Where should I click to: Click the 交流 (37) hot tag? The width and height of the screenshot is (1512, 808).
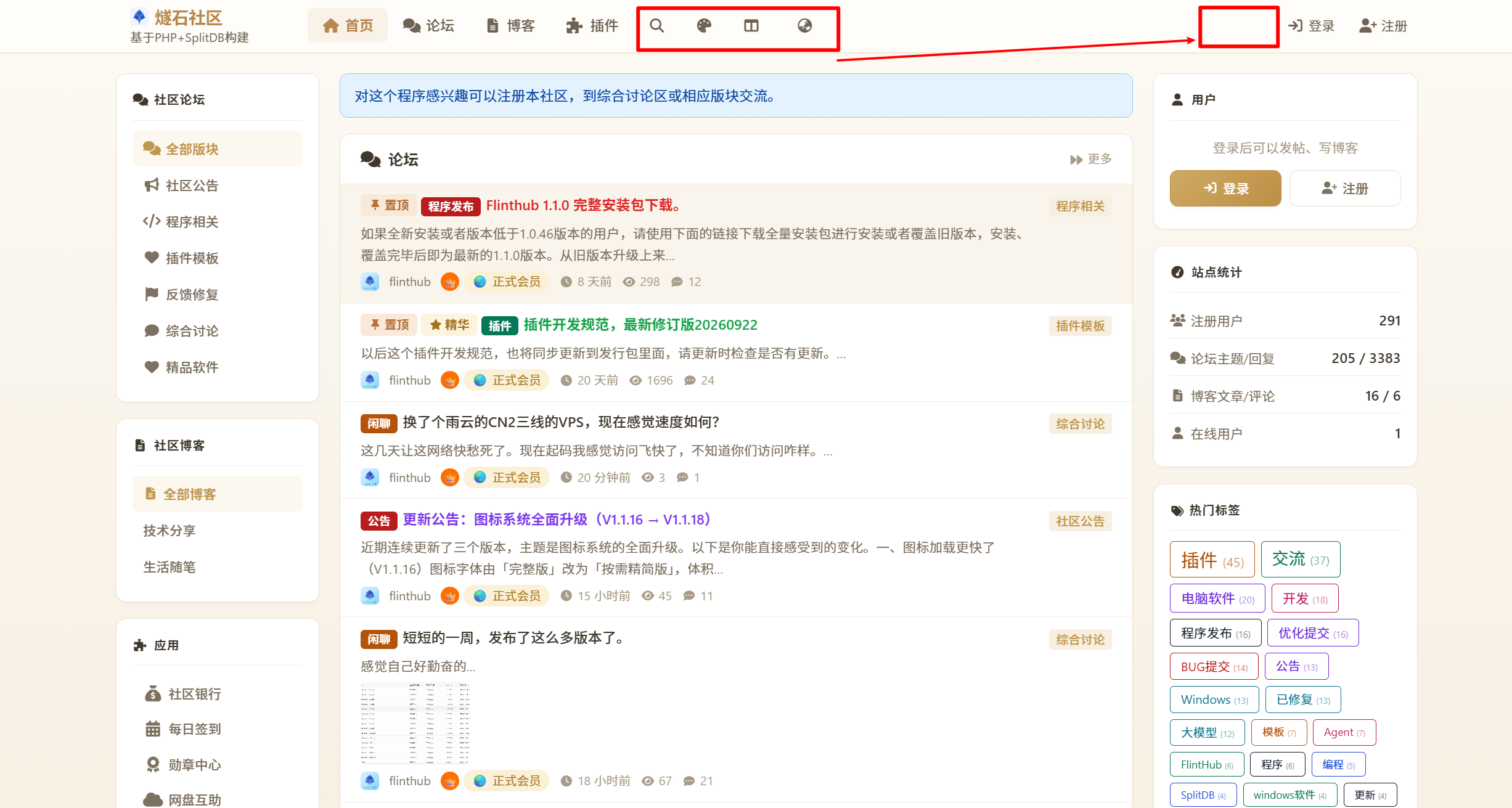1301,560
